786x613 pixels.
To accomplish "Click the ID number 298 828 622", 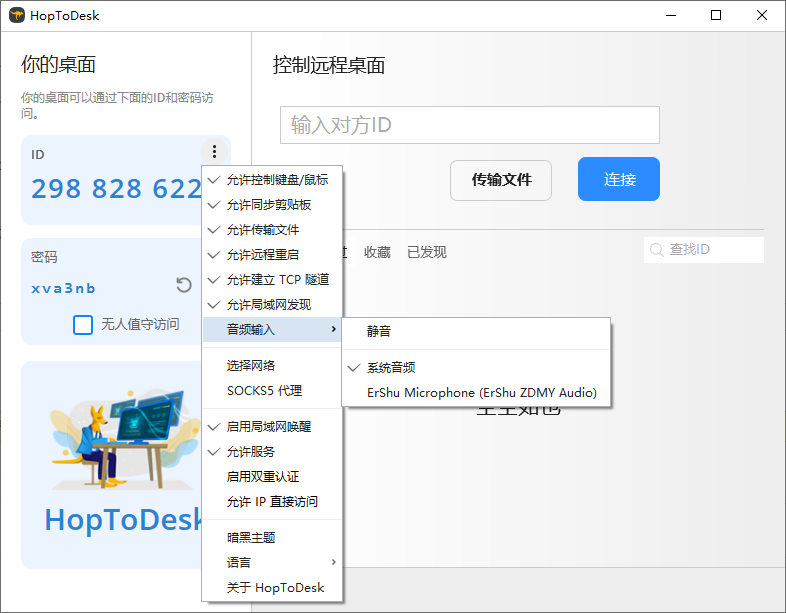I will (116, 189).
